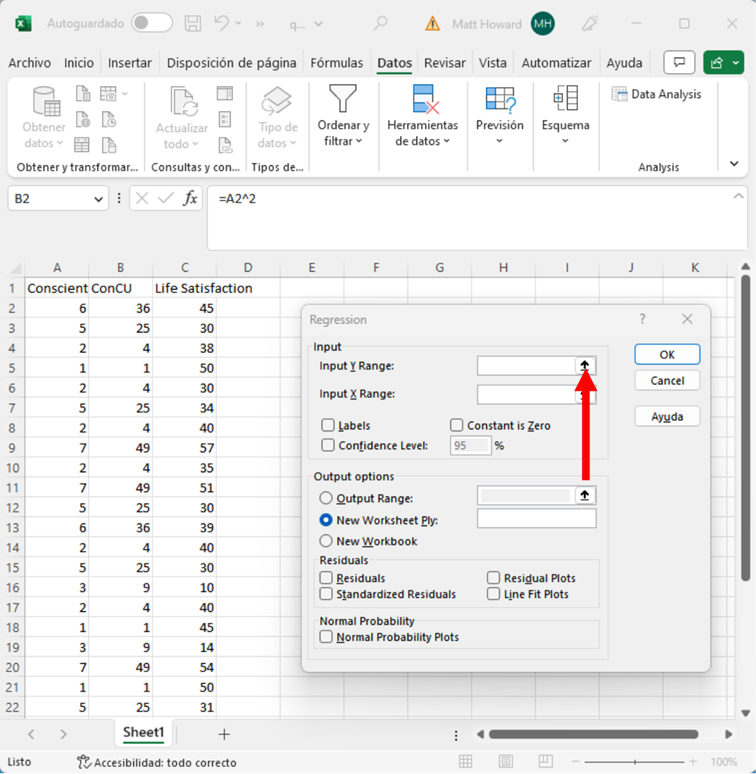Enable the Labels checkbox
The width and height of the screenshot is (756, 774).
point(328,426)
